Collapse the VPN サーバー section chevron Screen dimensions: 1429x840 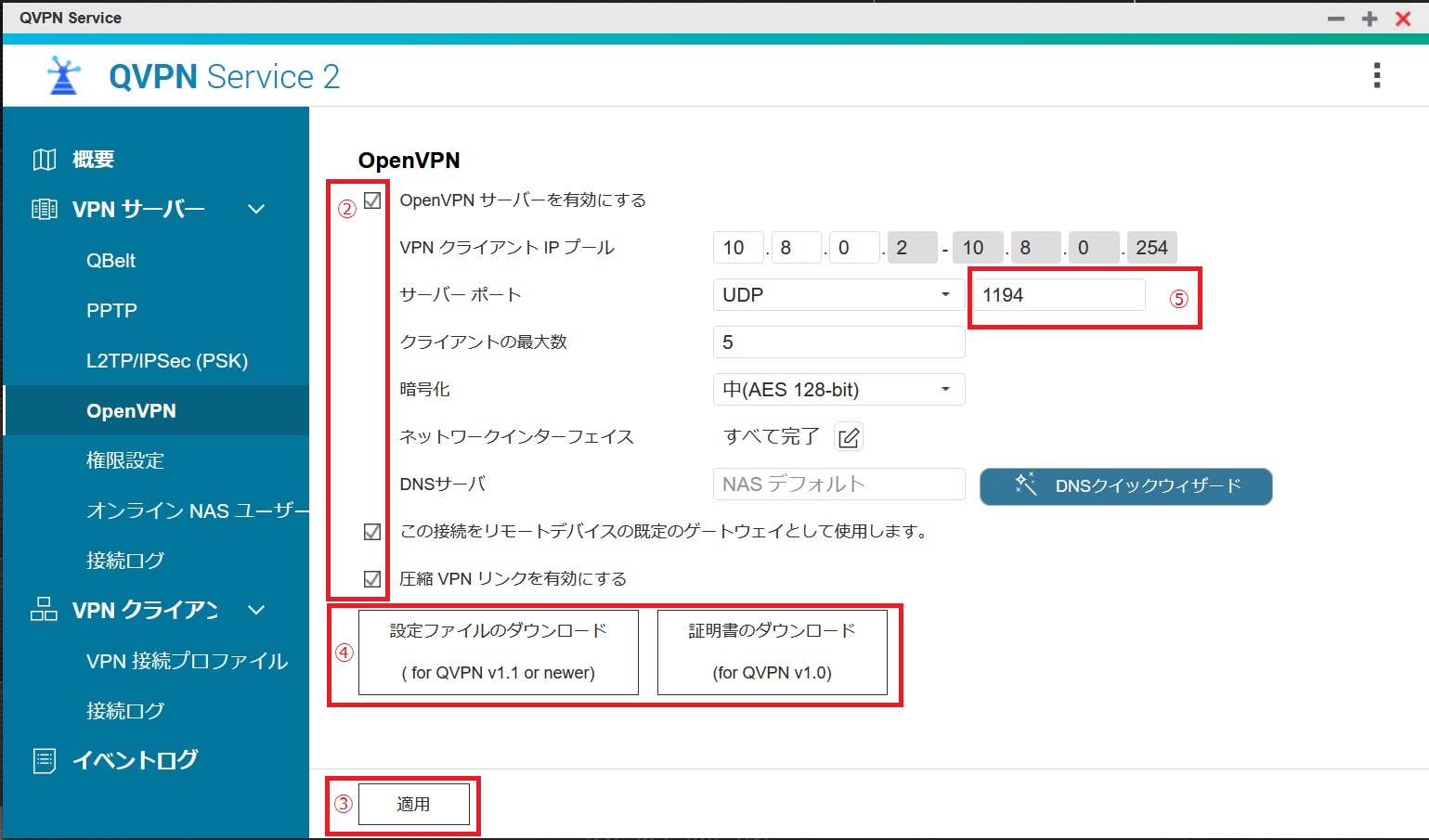pyautogui.click(x=256, y=210)
